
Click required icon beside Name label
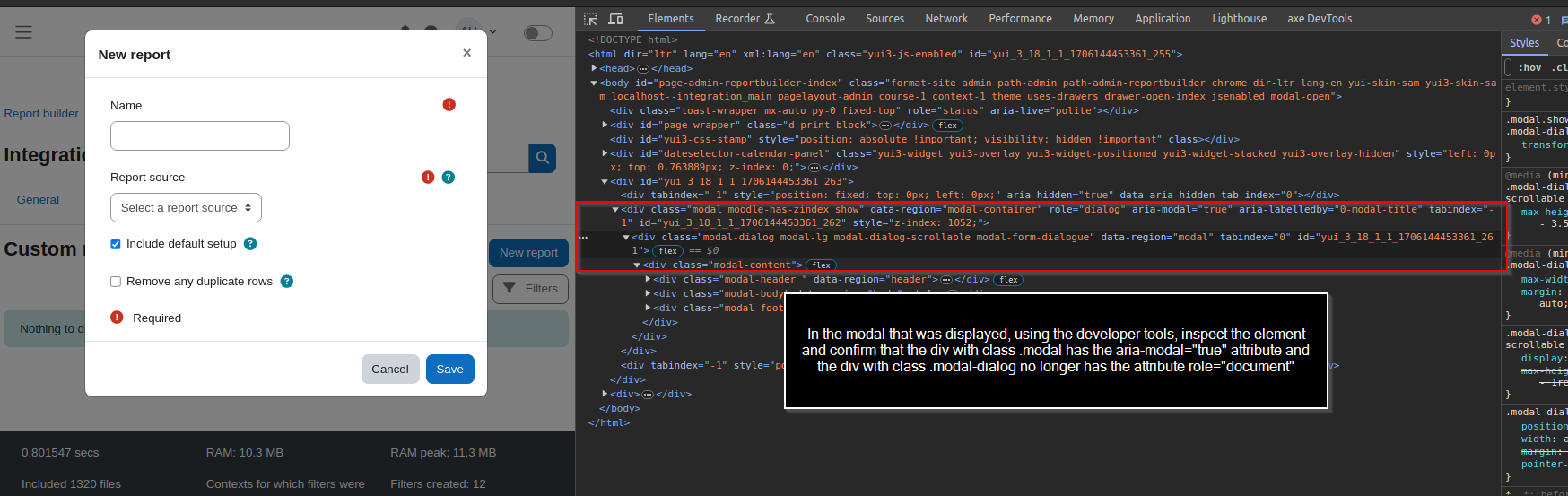[449, 104]
